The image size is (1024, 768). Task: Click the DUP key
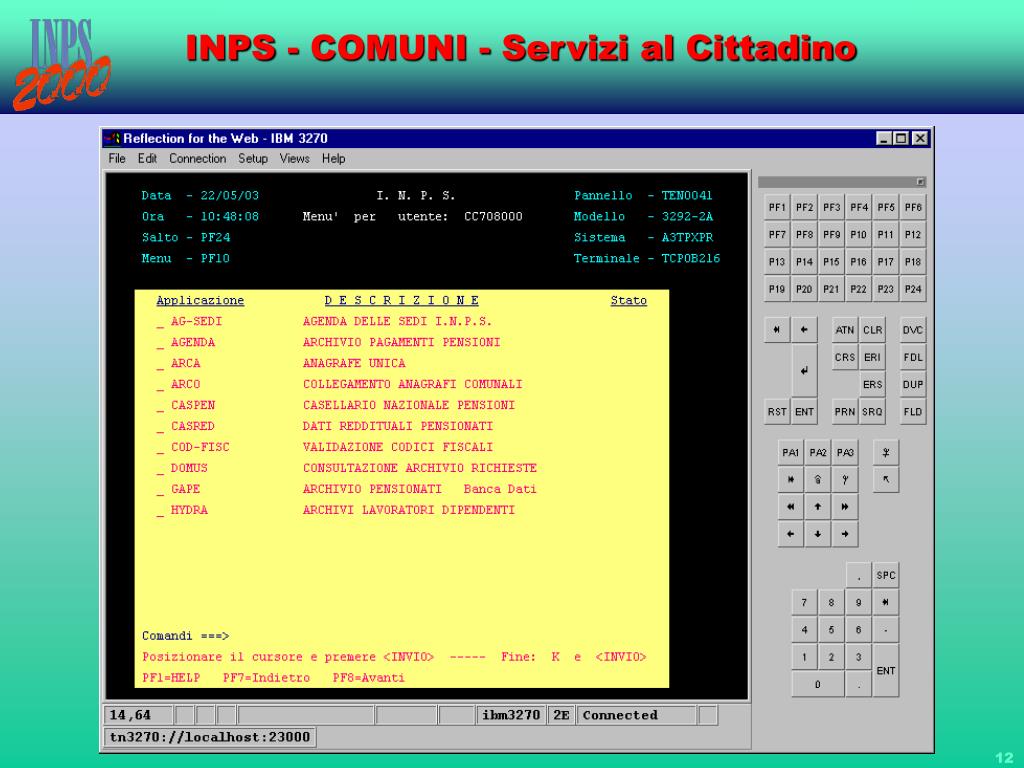click(913, 385)
